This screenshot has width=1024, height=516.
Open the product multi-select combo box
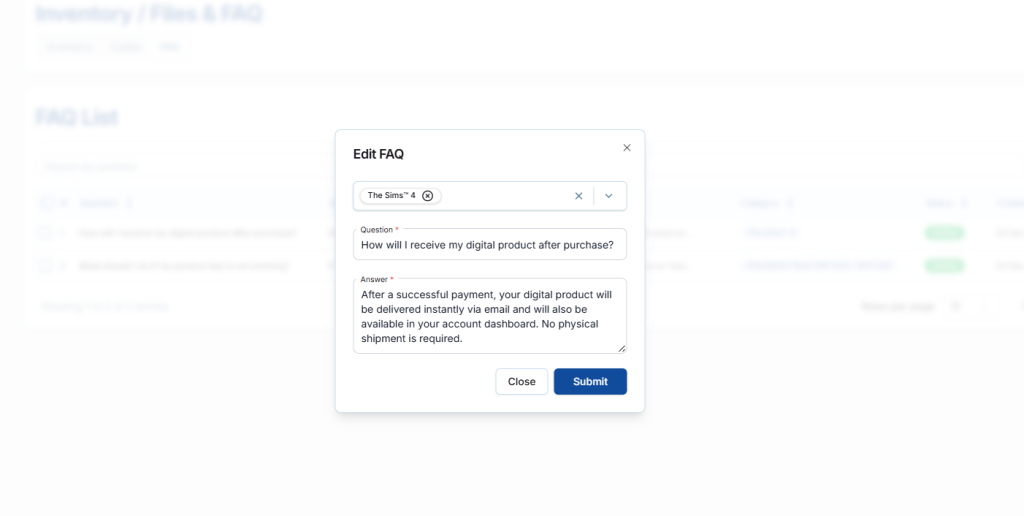[505, 196]
